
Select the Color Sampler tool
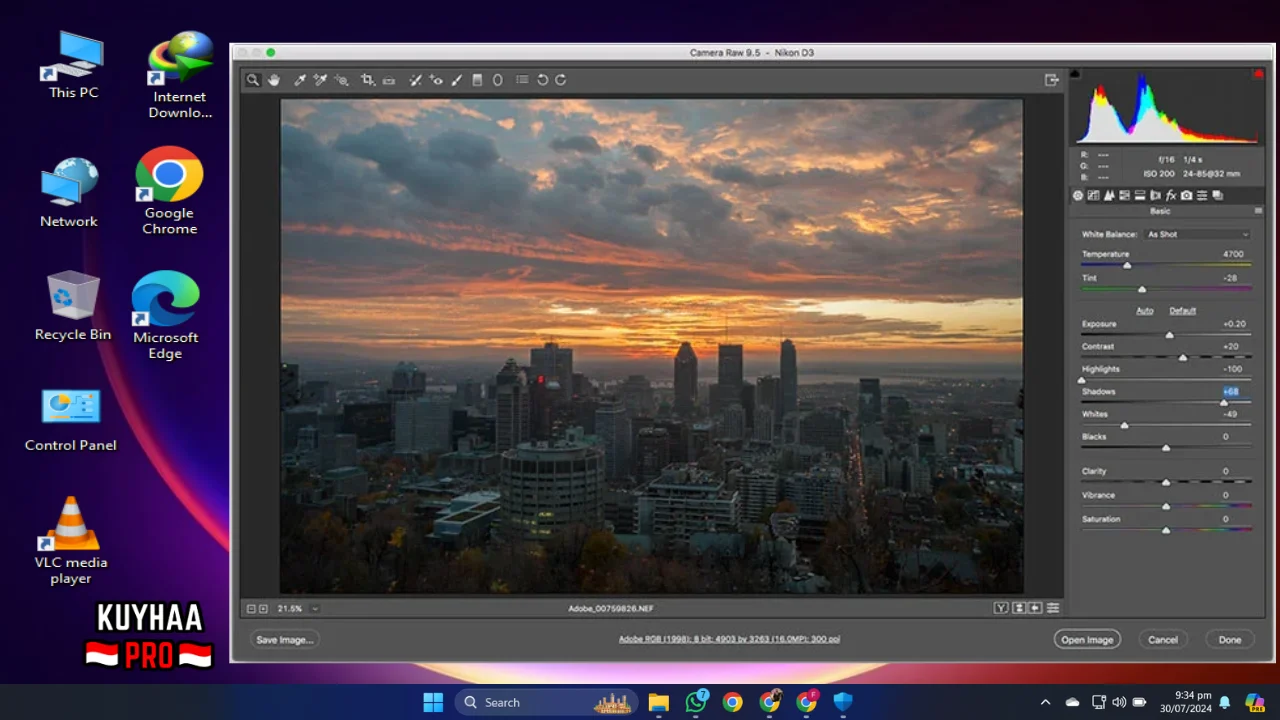[320, 80]
